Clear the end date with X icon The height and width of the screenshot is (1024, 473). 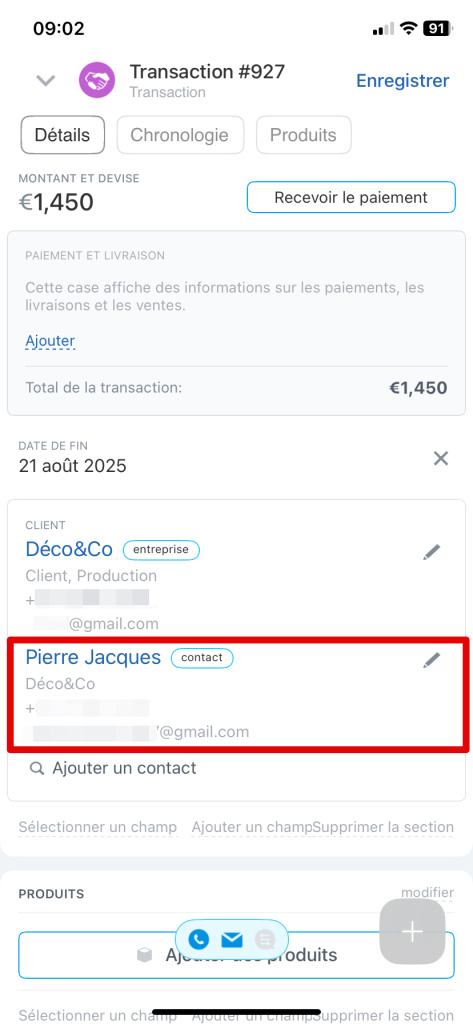(x=441, y=458)
